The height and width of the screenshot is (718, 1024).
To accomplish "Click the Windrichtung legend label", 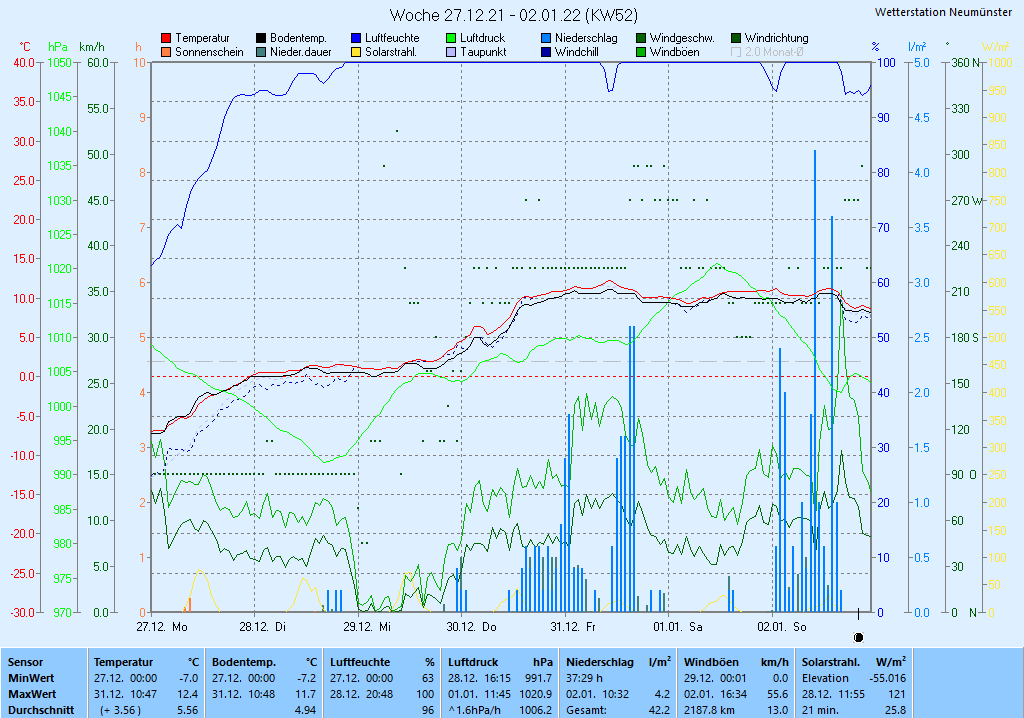I will click(776, 39).
